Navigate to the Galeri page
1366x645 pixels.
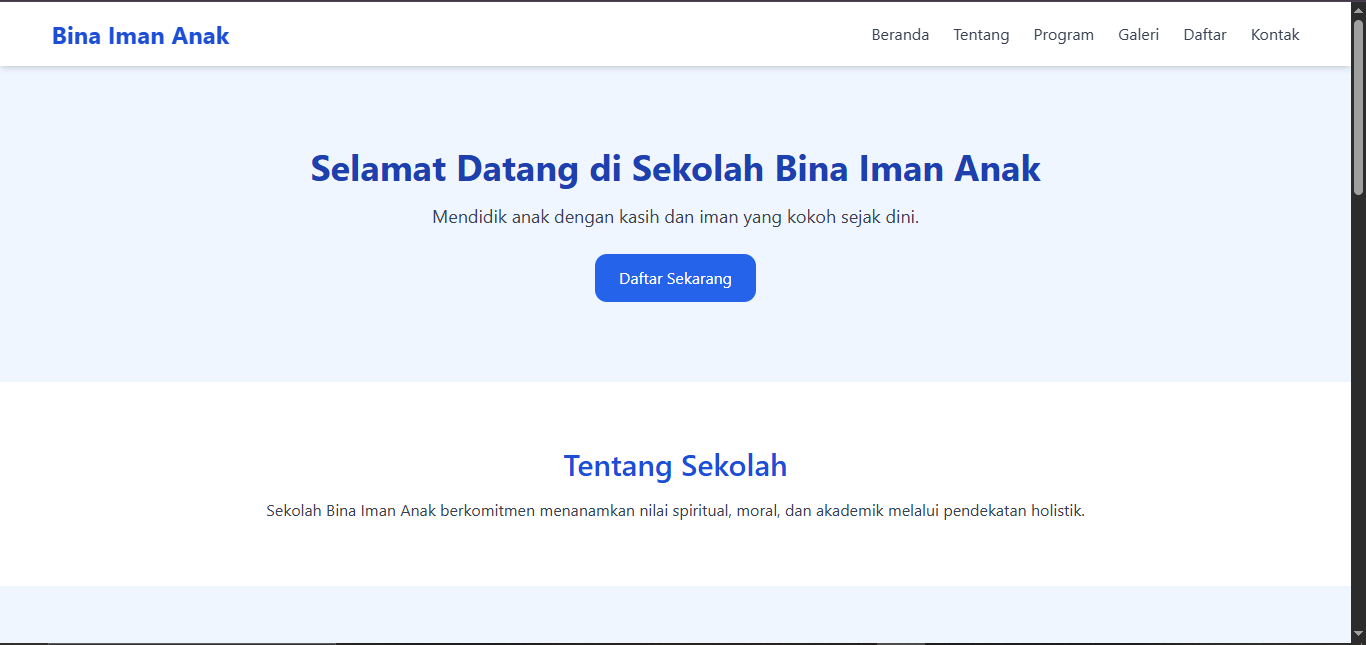(x=1138, y=34)
